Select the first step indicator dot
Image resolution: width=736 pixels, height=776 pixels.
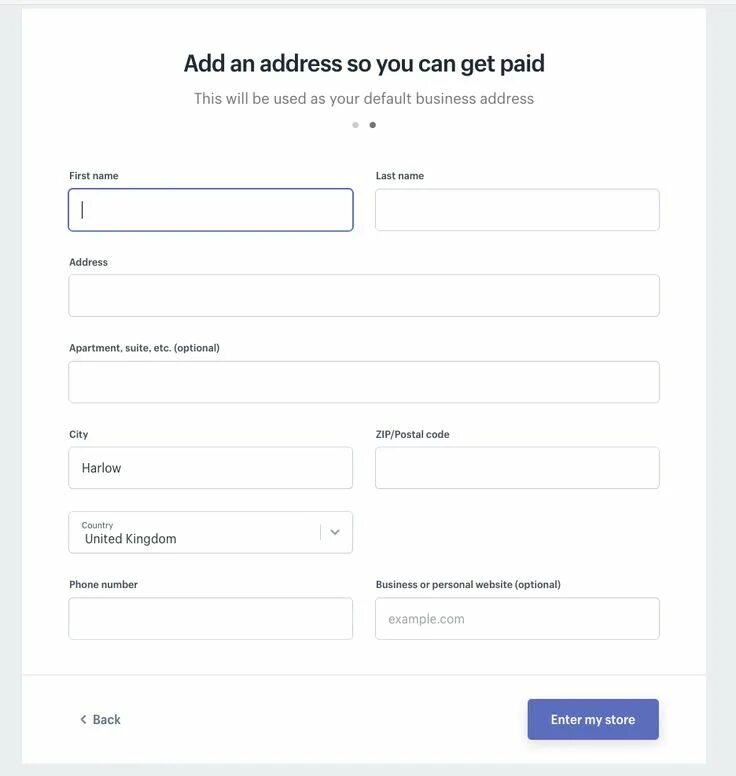(355, 125)
